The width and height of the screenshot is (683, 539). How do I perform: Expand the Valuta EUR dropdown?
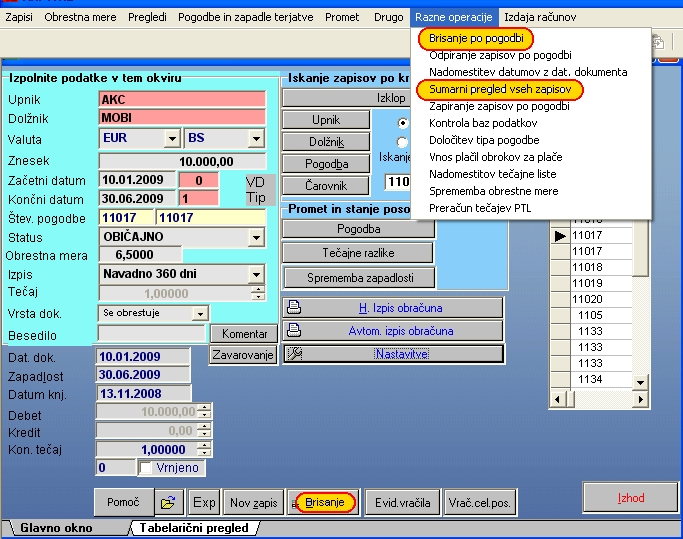click(170, 139)
